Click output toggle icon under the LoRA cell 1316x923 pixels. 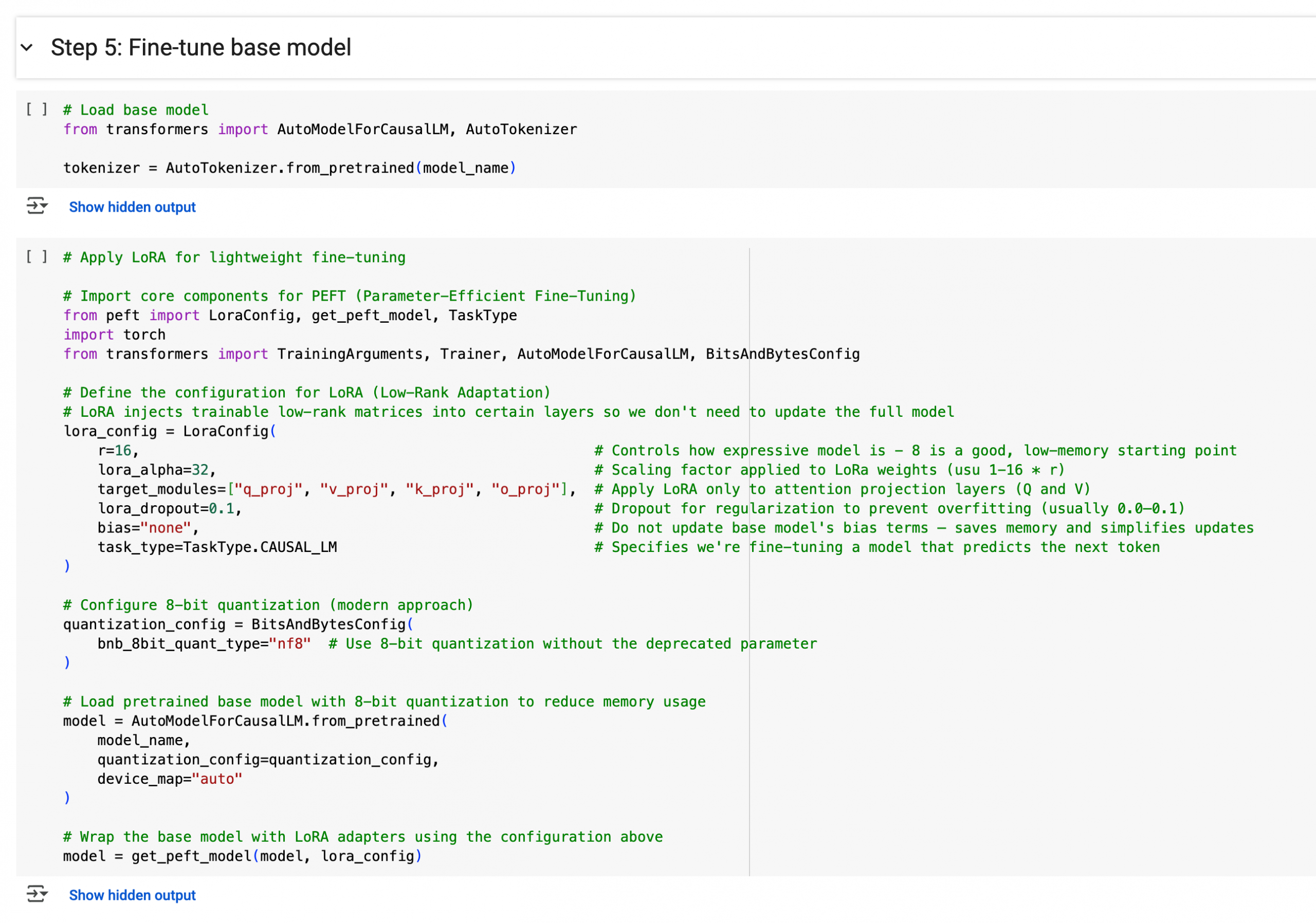coord(36,894)
